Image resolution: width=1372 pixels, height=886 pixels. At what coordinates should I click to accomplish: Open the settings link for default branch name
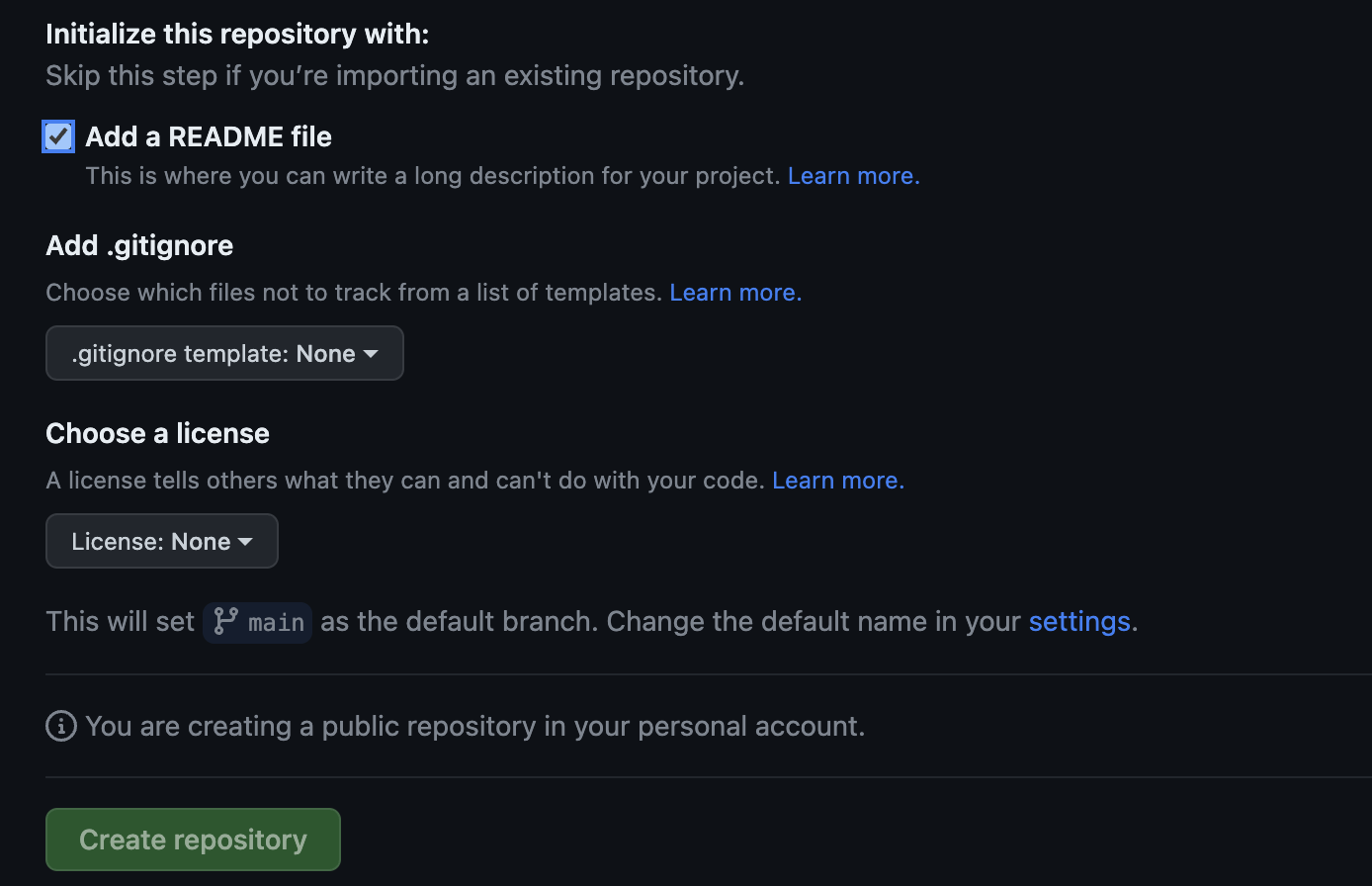[x=1078, y=621]
